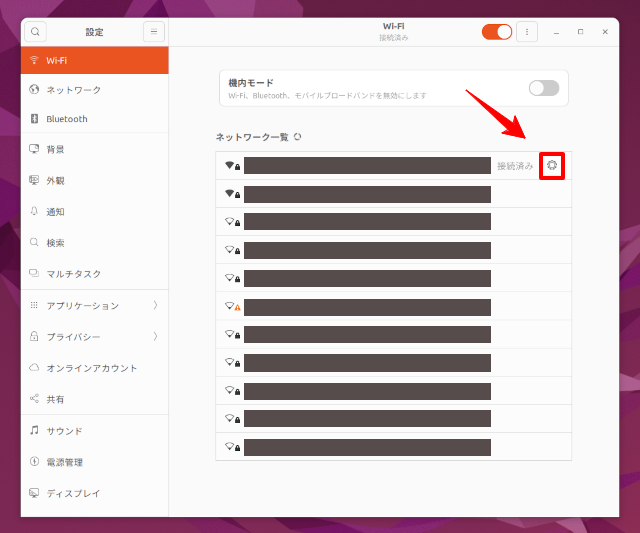This screenshot has height=533, width=640.
Task: Click the 通知 bell icon
Action: point(34,212)
